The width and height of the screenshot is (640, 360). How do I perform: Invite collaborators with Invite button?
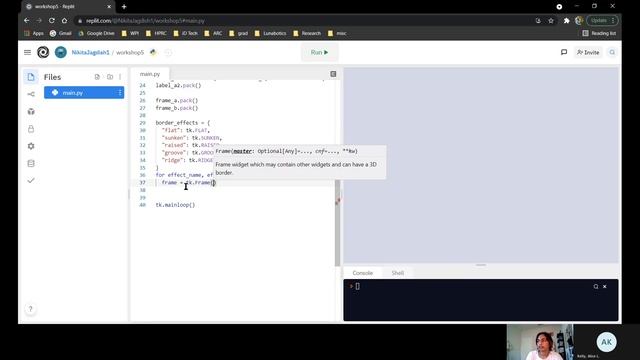(x=588, y=52)
